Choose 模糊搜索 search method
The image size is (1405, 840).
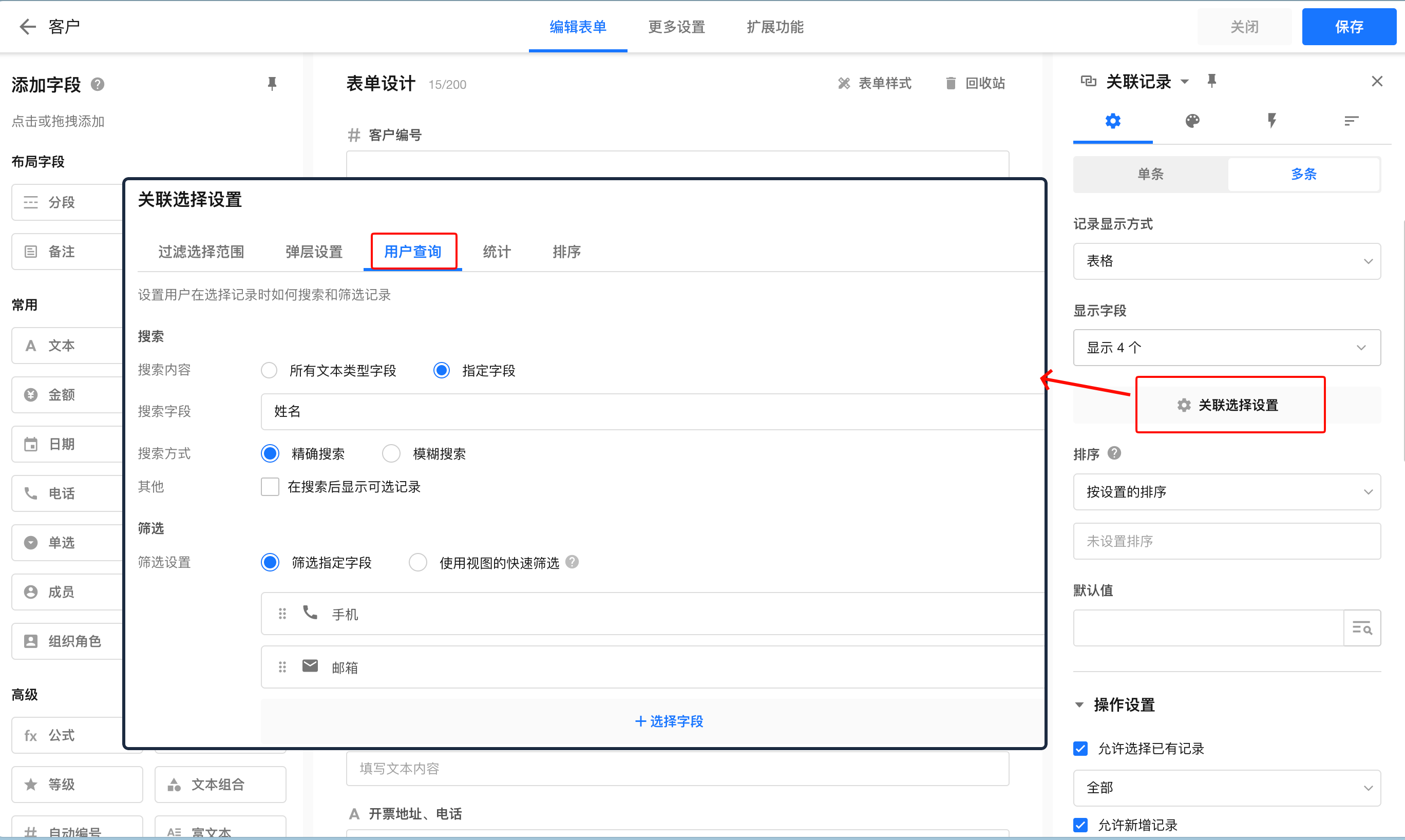tap(391, 453)
